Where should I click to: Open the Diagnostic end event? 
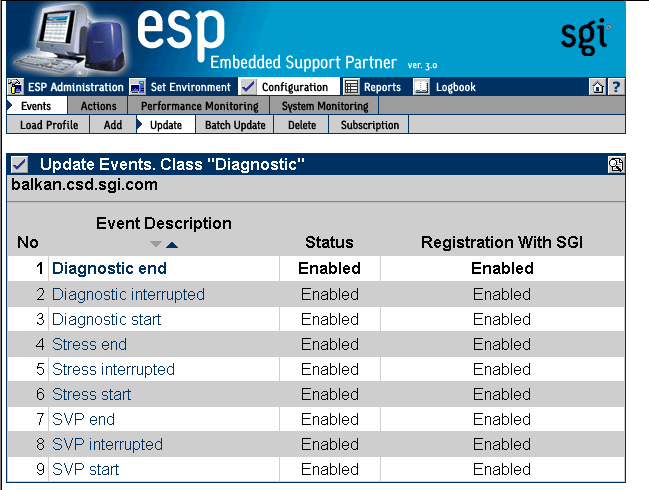point(109,269)
